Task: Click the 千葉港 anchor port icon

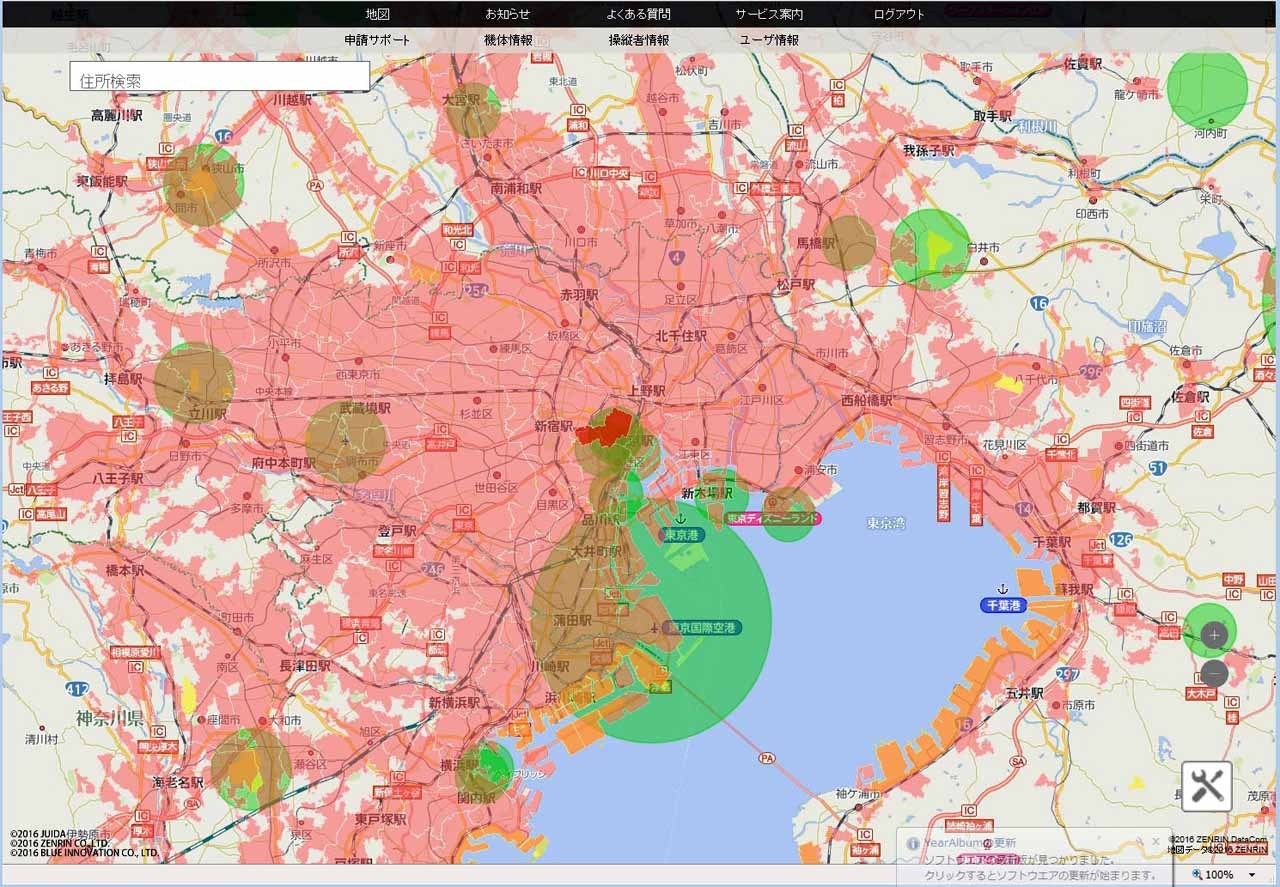Action: (x=1002, y=589)
